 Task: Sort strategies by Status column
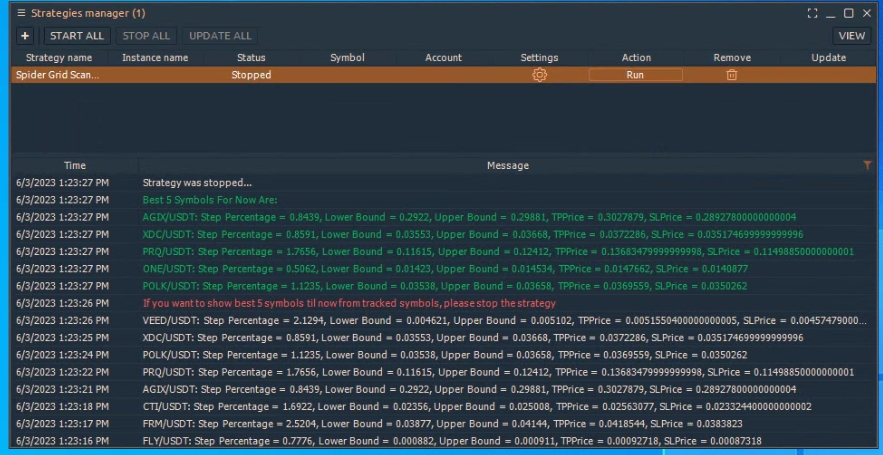point(251,58)
